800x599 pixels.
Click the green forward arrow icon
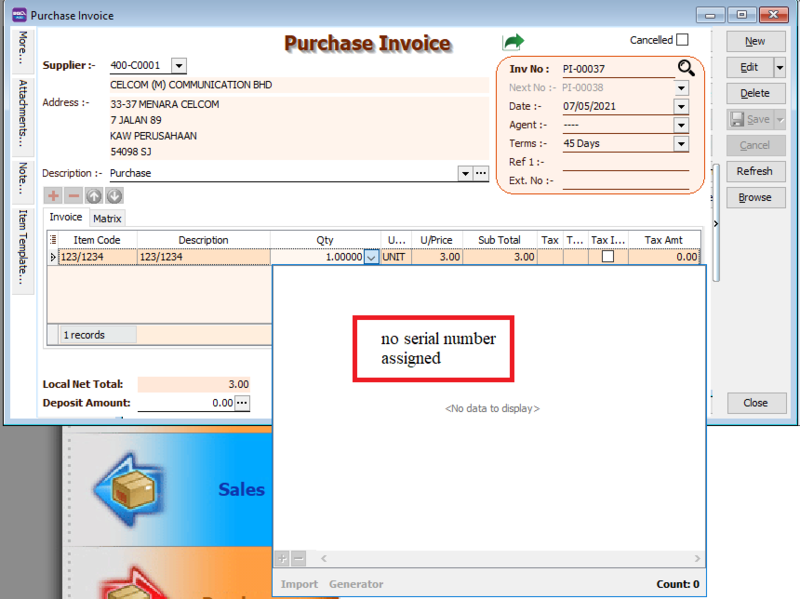pos(513,41)
